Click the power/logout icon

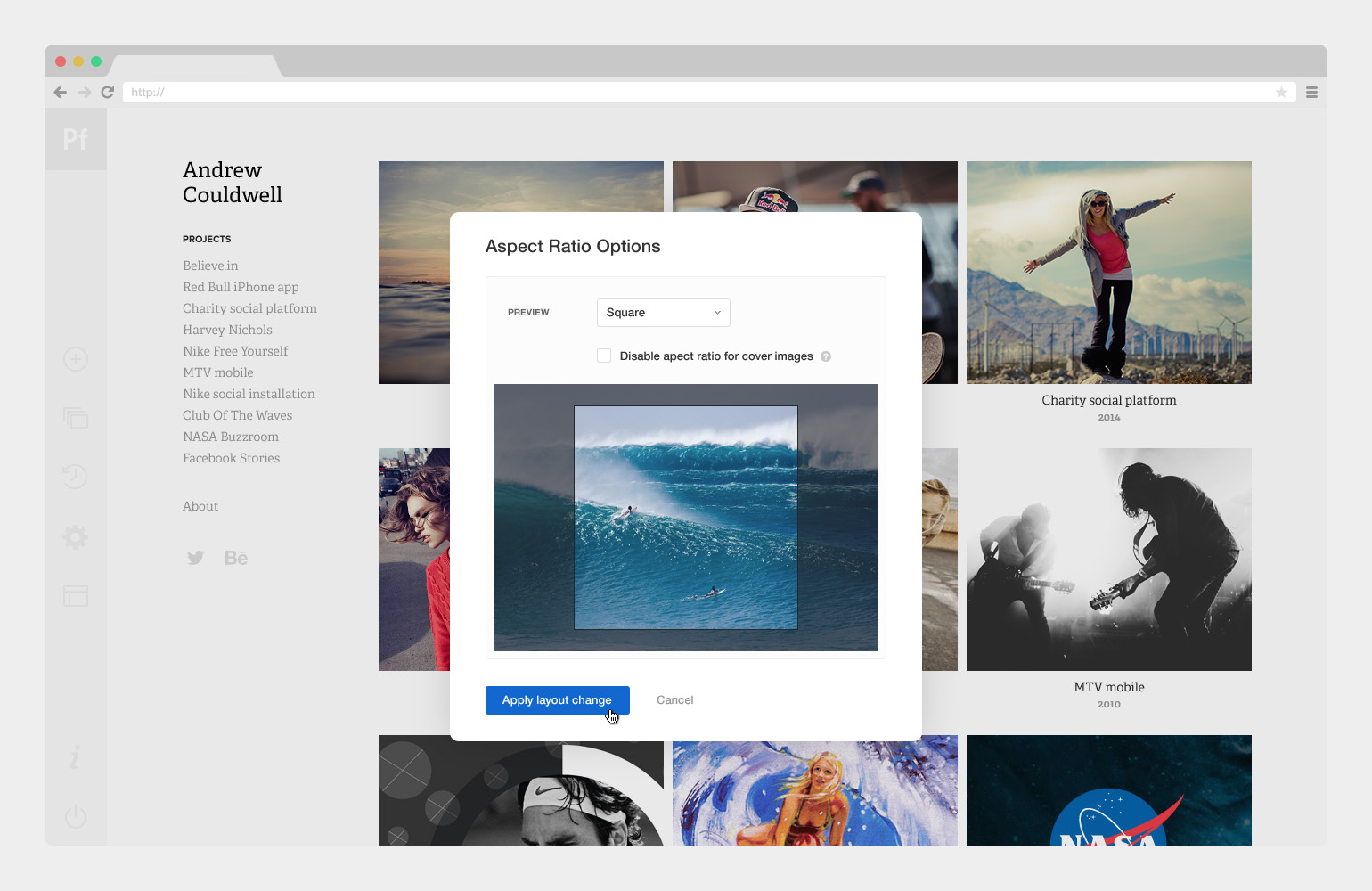click(75, 815)
